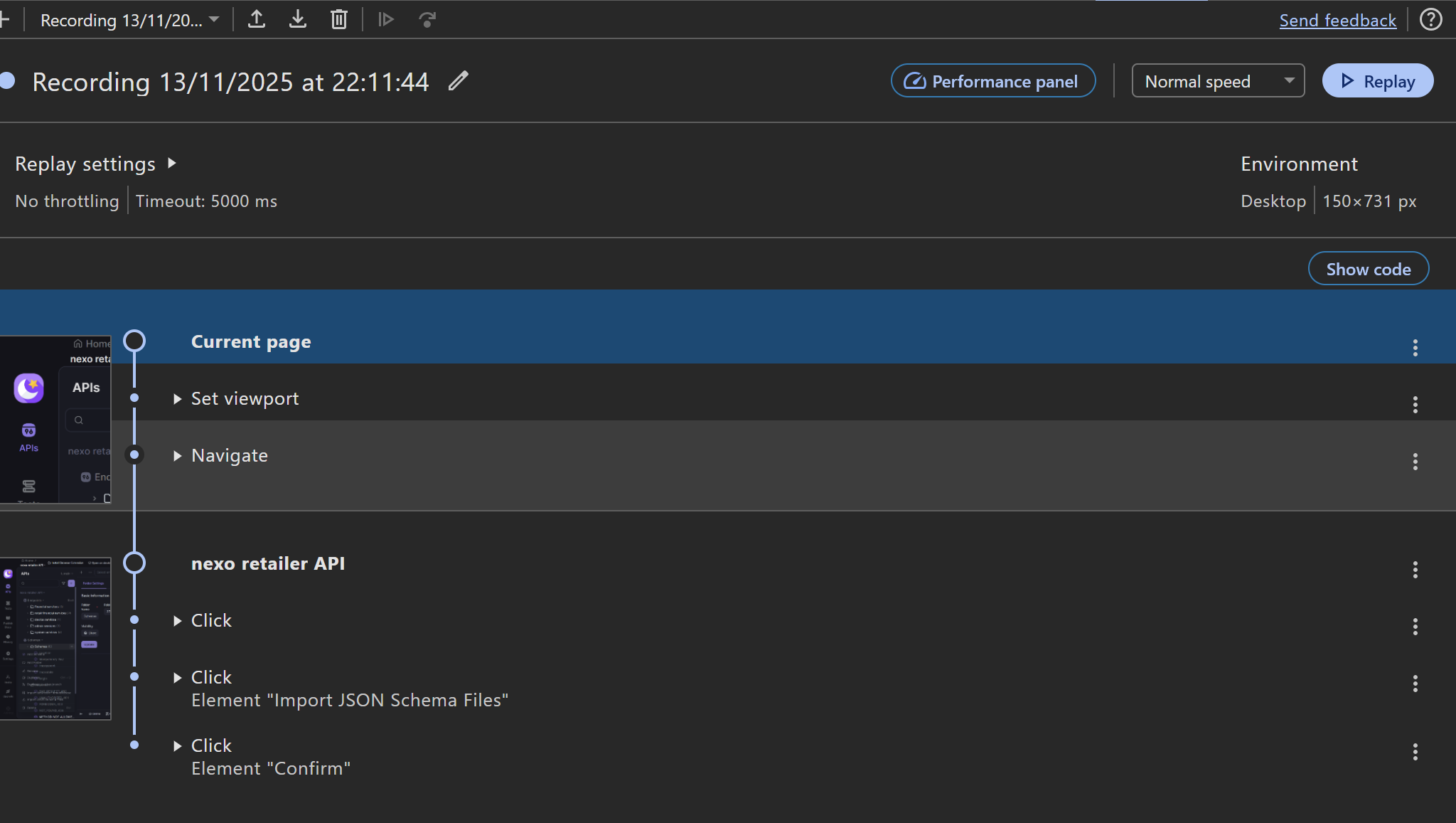
Task: Click the import recording download icon
Action: 298,20
